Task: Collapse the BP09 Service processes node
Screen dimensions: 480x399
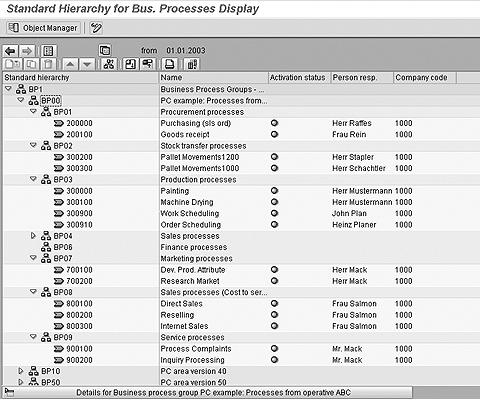Action: click(x=33, y=337)
